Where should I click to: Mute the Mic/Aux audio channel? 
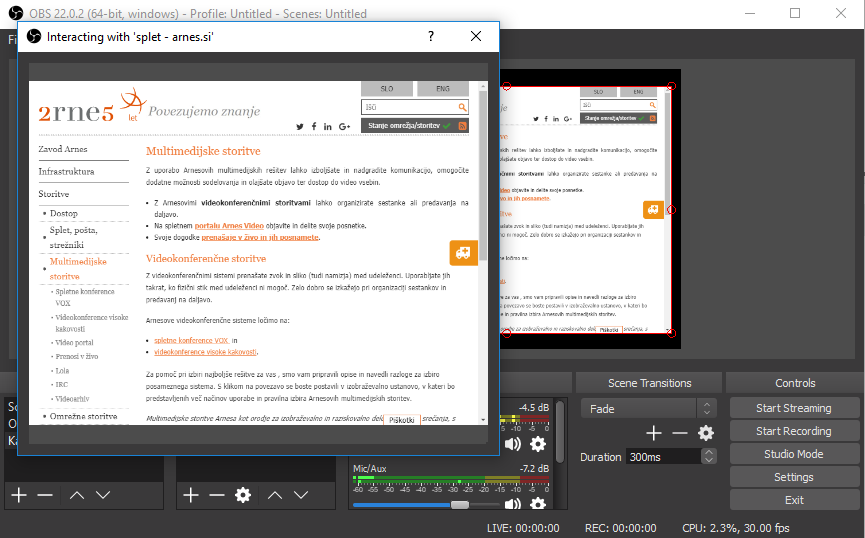512,503
